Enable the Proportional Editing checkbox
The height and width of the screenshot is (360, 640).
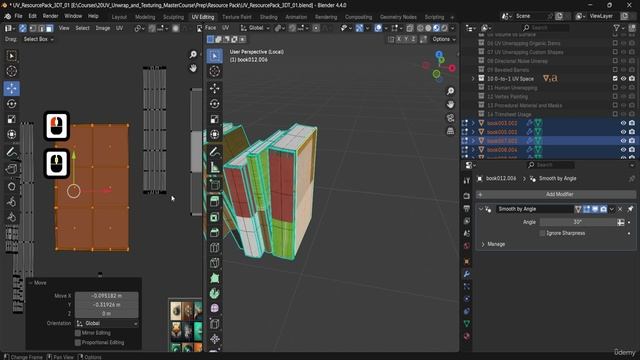tap(78, 342)
